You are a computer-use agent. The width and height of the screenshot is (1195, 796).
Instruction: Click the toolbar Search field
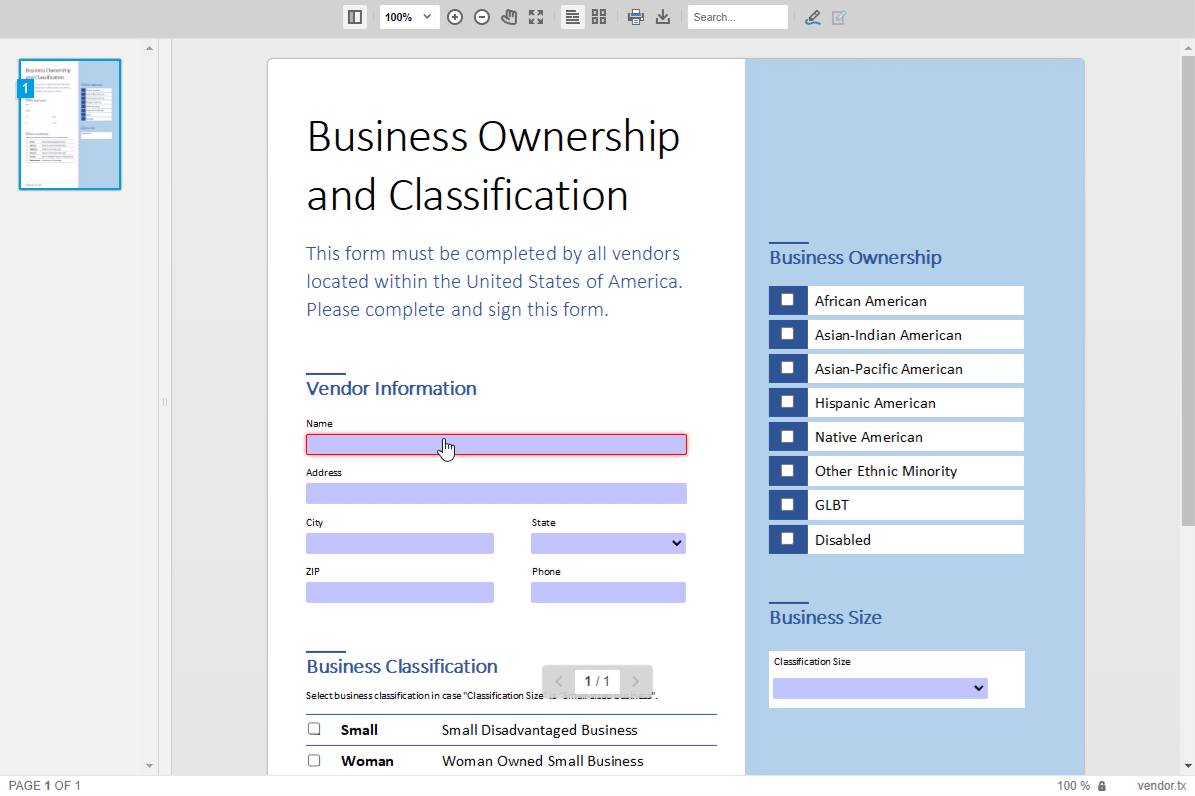click(737, 17)
